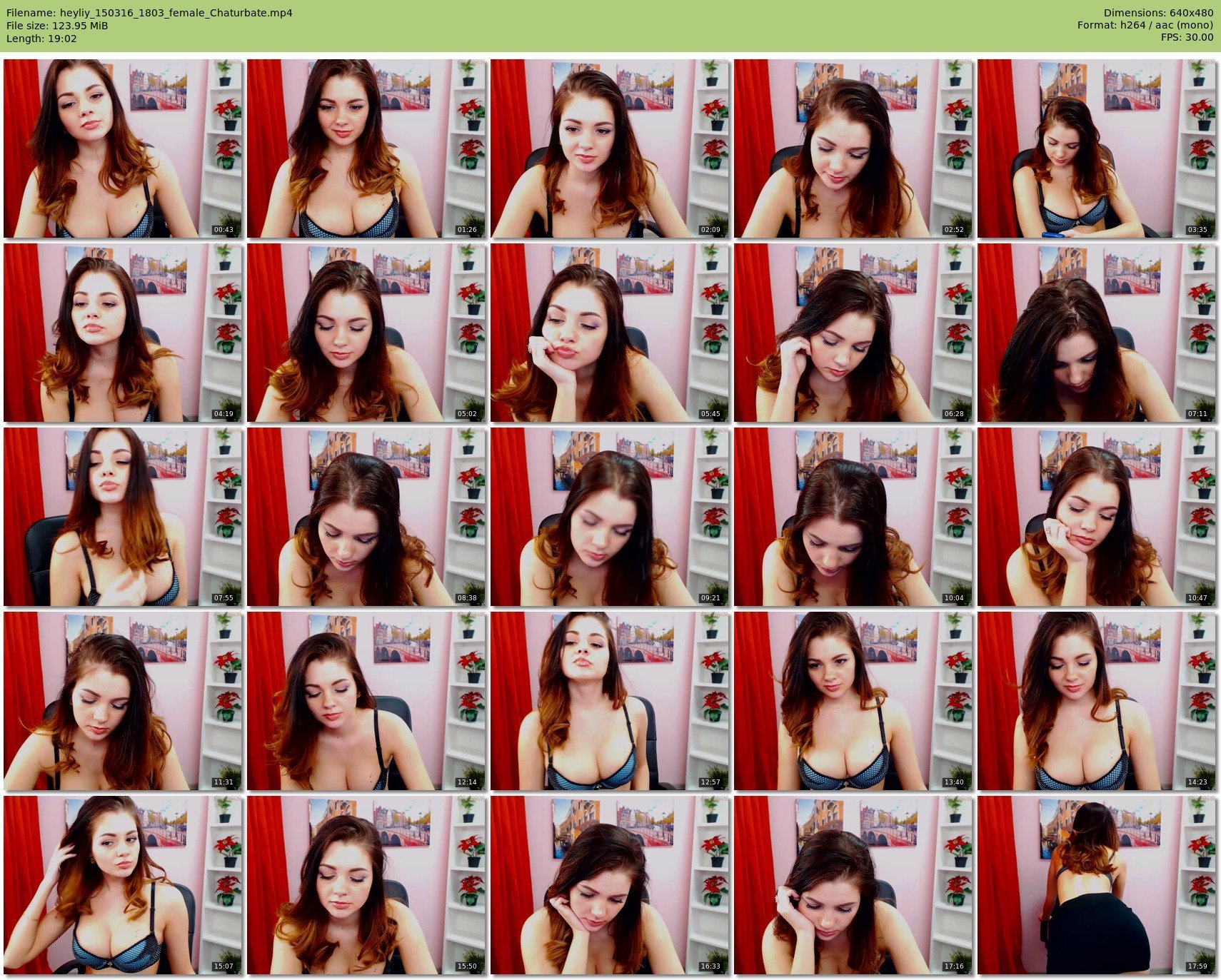This screenshot has height=980, width=1221.
Task: Open the thumbnail timestamped 00:43
Action: (x=123, y=148)
